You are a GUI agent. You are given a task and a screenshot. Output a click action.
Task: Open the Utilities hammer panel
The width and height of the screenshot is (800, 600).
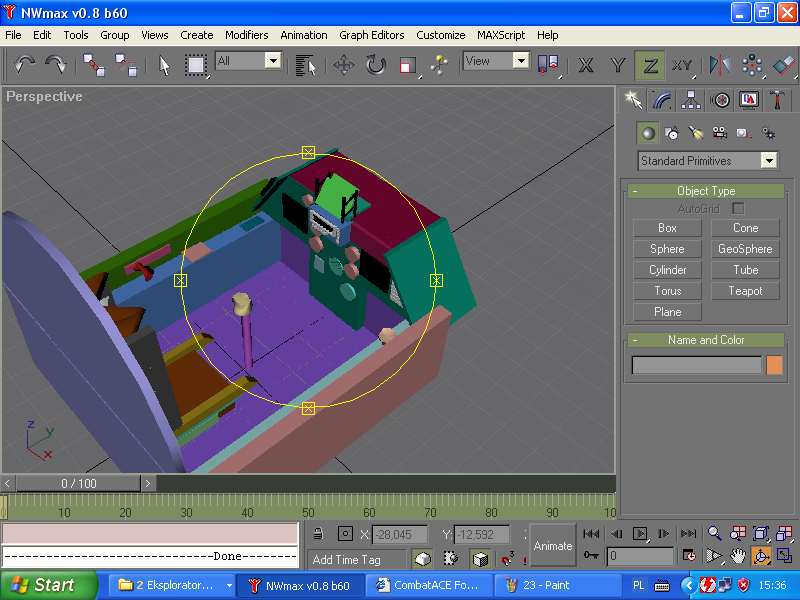[x=777, y=100]
